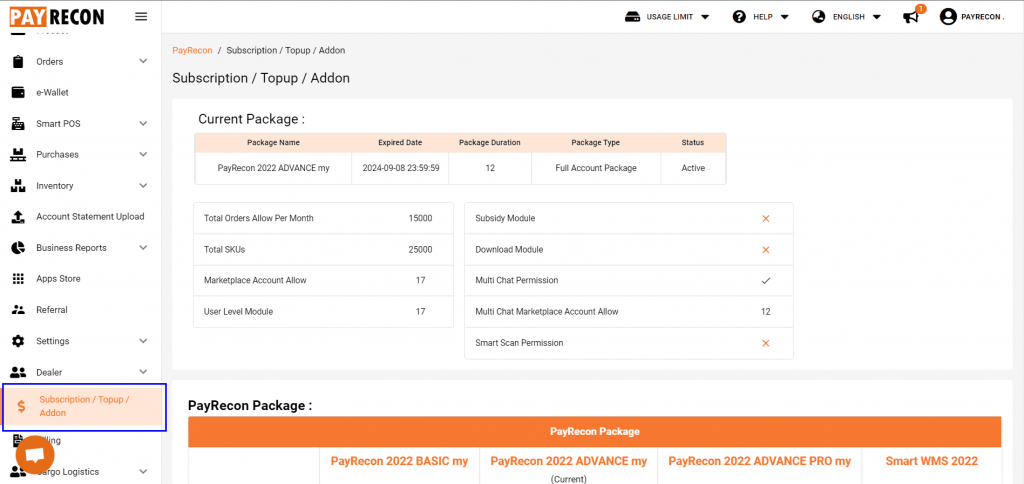1024x484 pixels.
Task: Click the User Level Module row
Action: 323,312
